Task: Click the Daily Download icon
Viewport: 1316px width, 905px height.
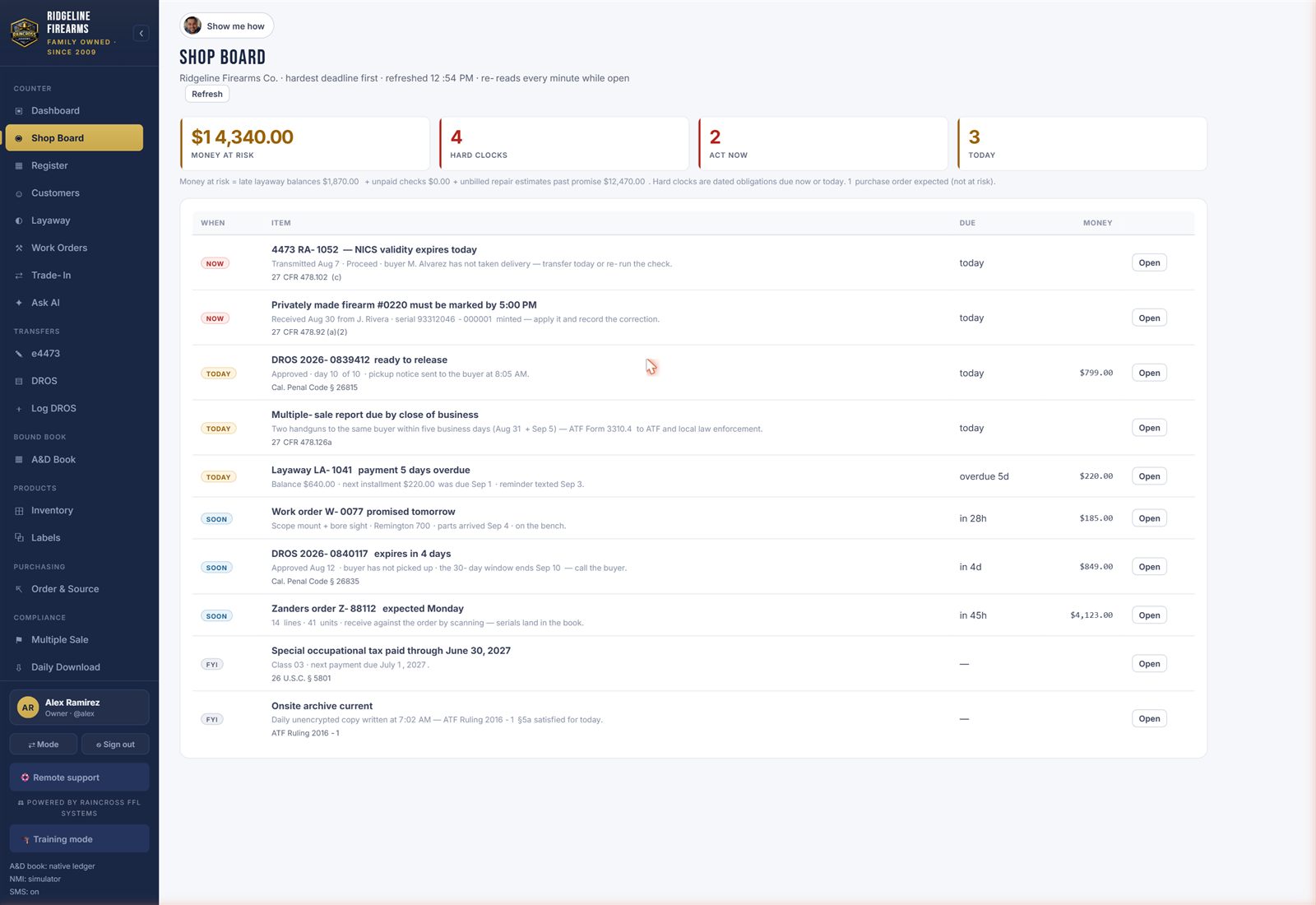Action: pos(19,667)
